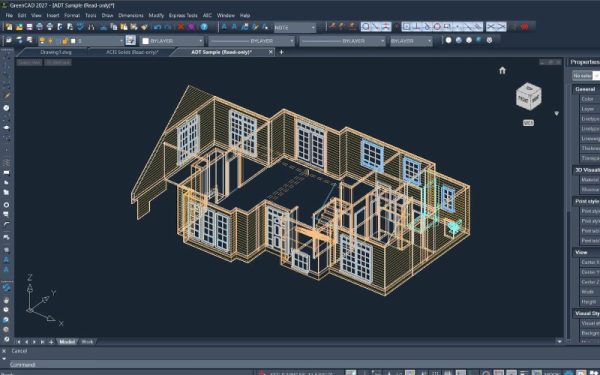This screenshot has width=600, height=375.
Task: Click the WCS label under view cube
Action: coord(528,123)
